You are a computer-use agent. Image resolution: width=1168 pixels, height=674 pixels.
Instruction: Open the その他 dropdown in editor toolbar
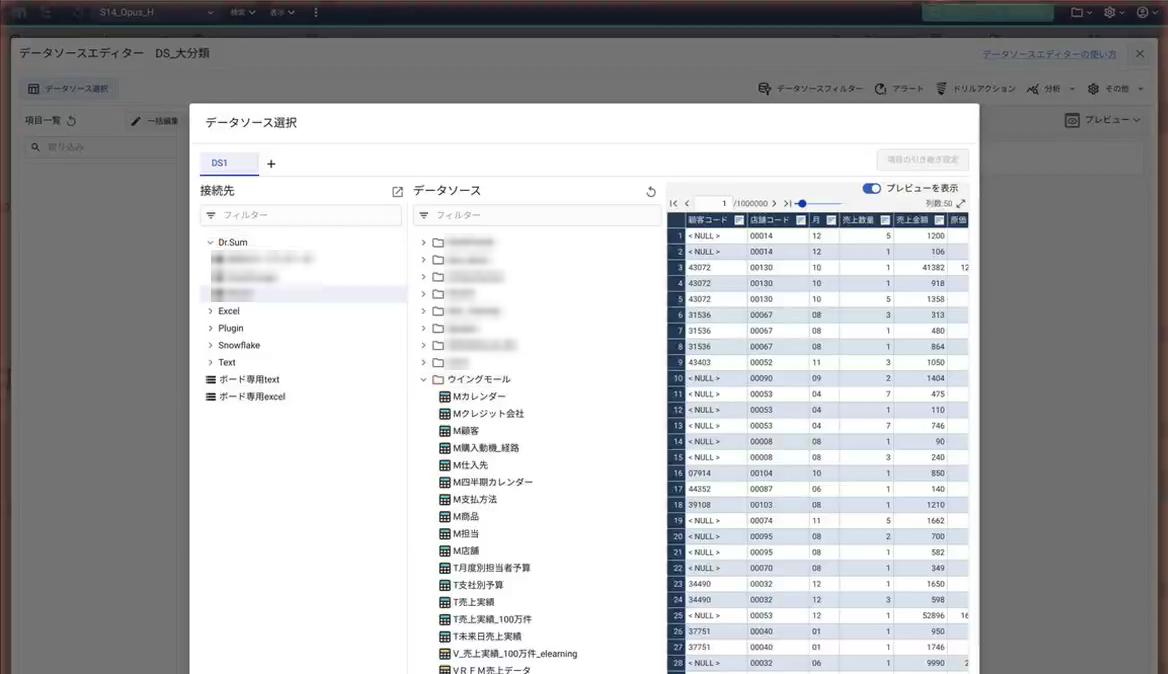point(1115,89)
